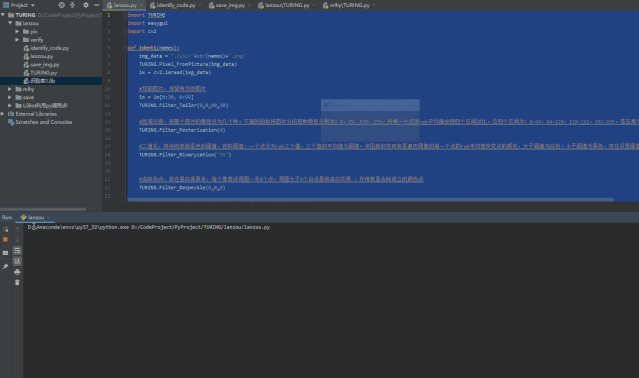This screenshot has height=378, width=639.
Task: Click the print icon in Run console
Action: coord(17,272)
